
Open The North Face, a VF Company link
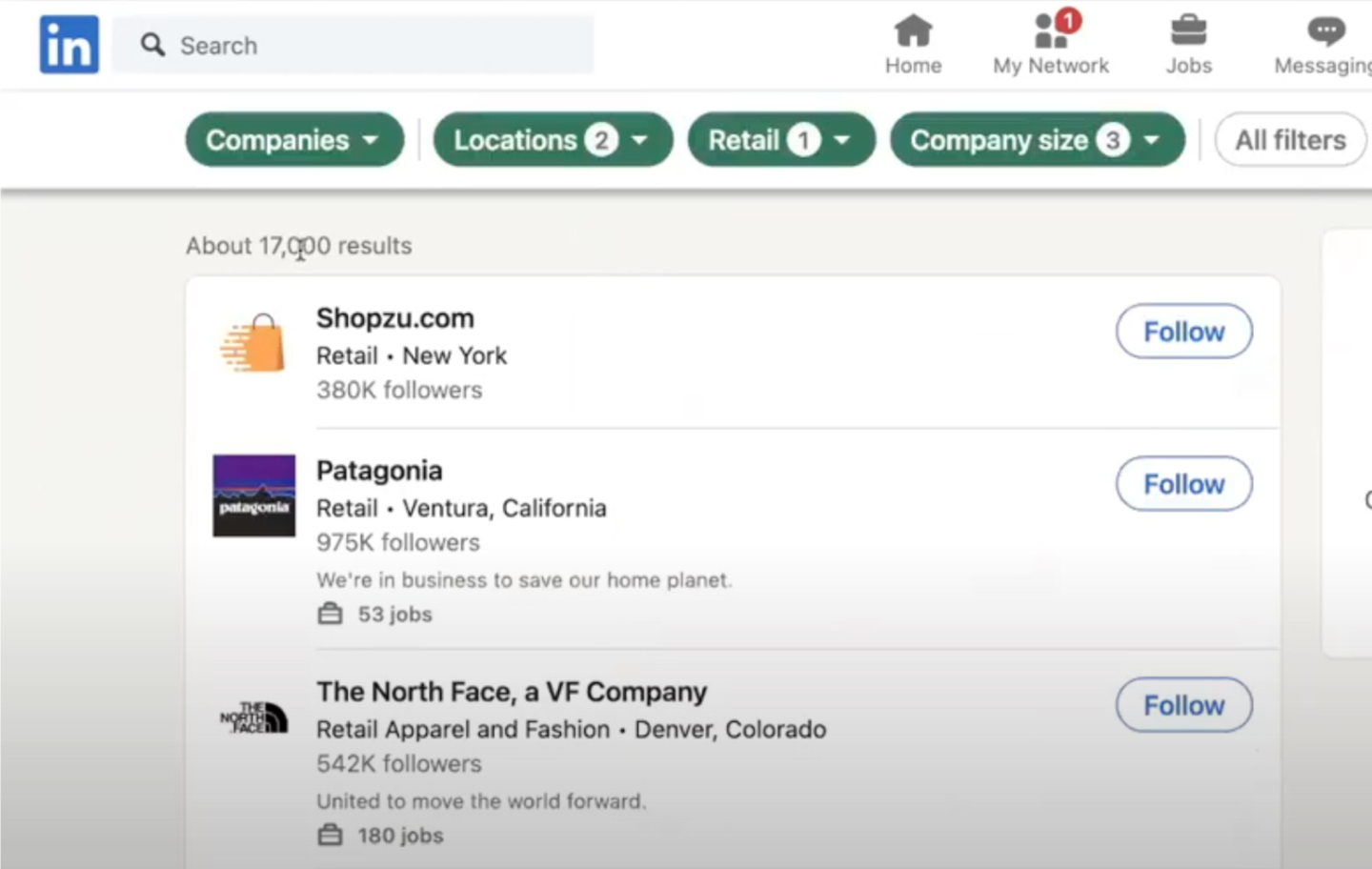512,692
